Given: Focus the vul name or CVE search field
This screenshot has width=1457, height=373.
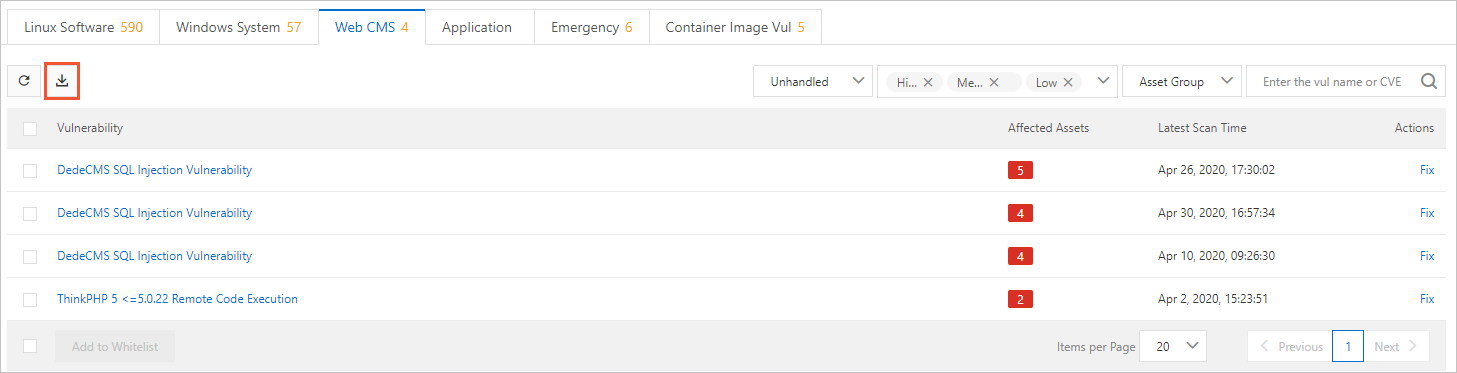Looking at the screenshot, I should 1332,82.
